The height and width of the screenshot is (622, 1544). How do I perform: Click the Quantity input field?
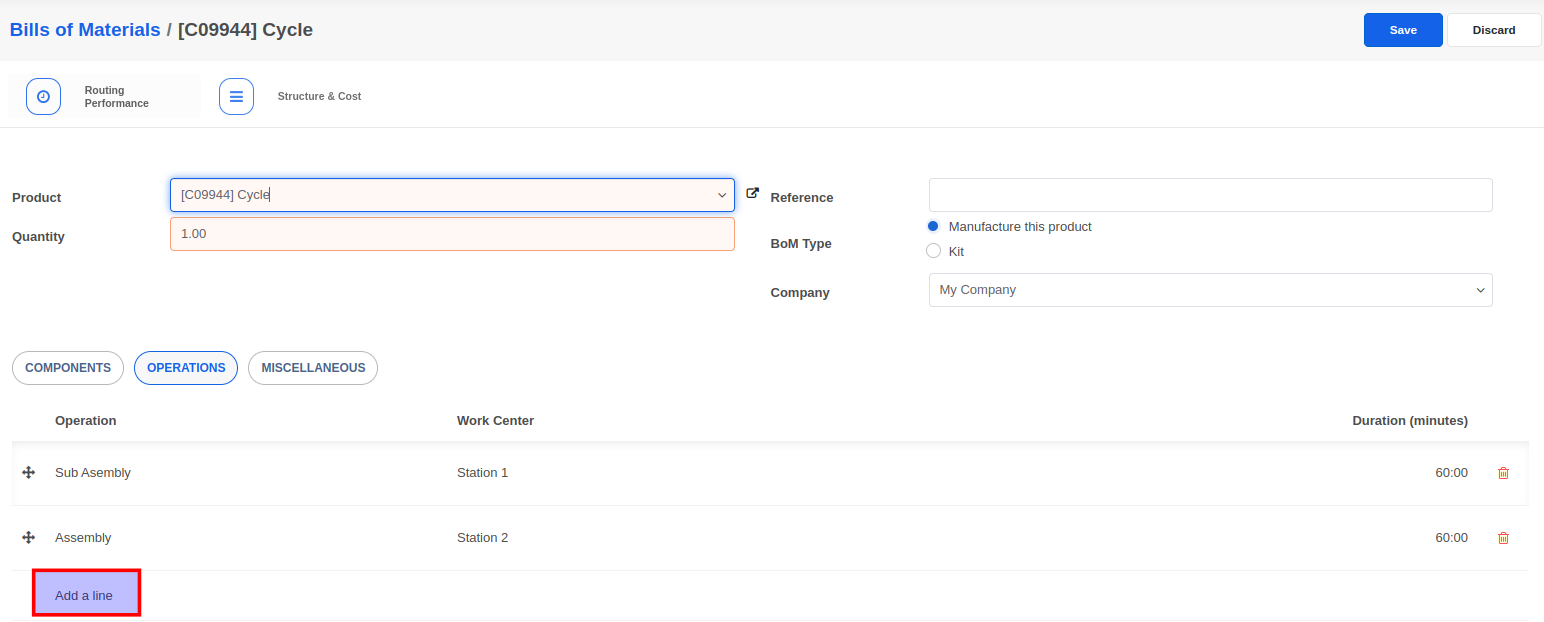coord(452,234)
